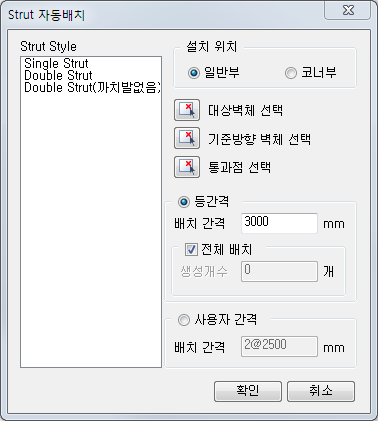Click the 2@2500 custom spacing field
The image size is (378, 421).
pyautogui.click(x=279, y=346)
